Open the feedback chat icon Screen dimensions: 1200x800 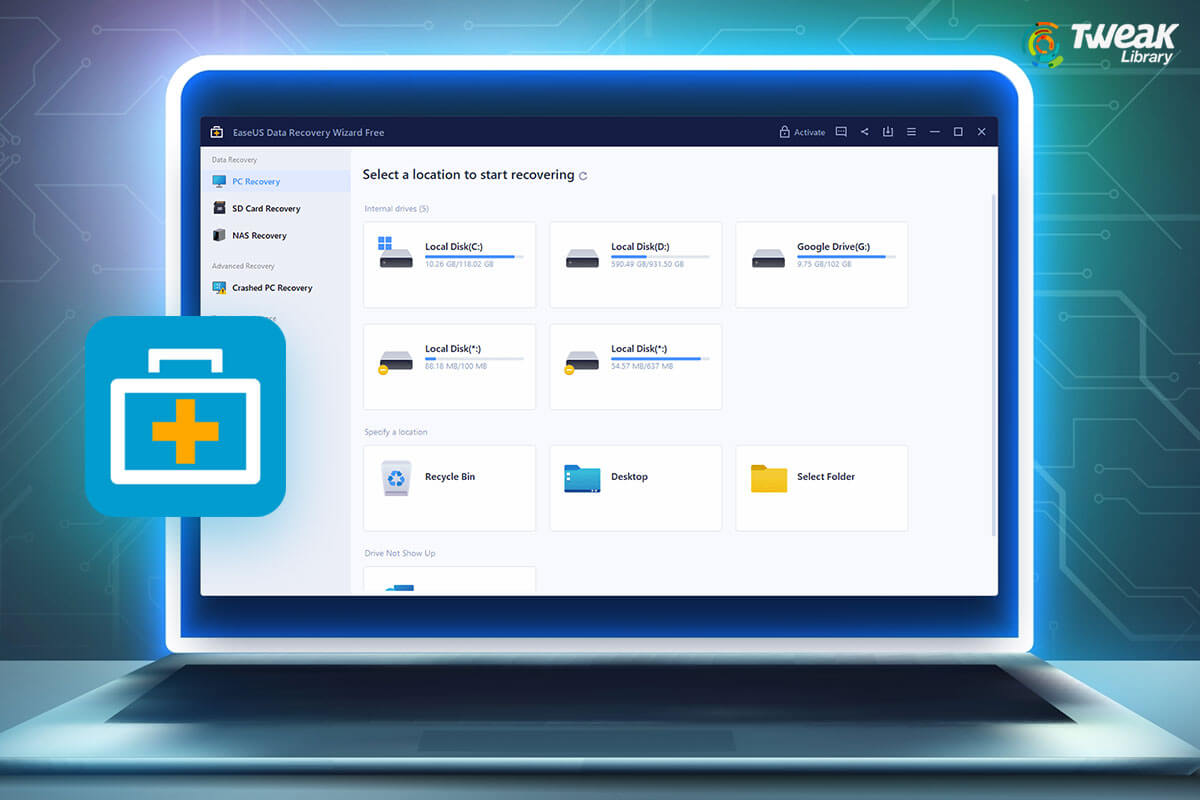tap(840, 131)
